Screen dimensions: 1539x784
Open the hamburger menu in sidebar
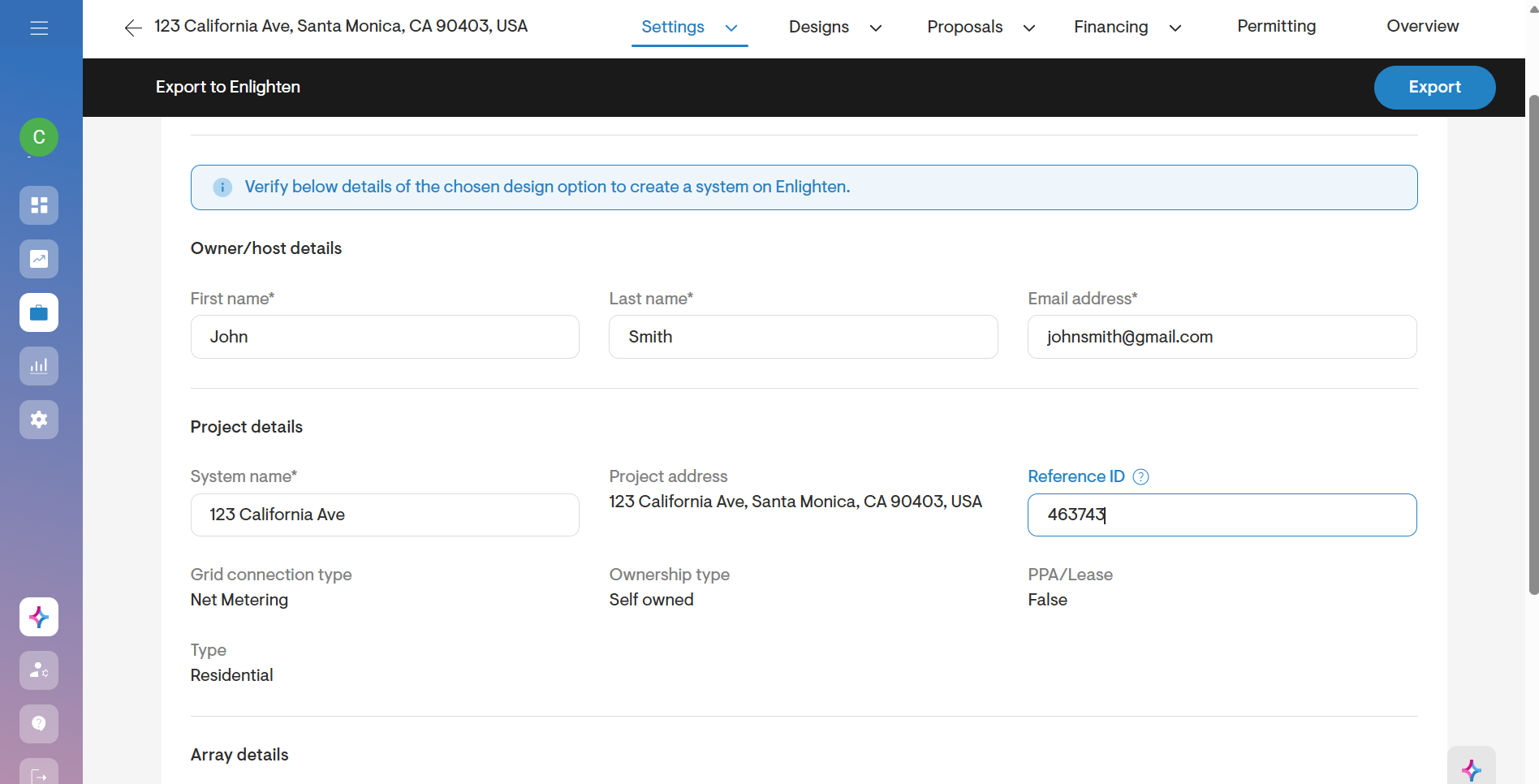39,28
